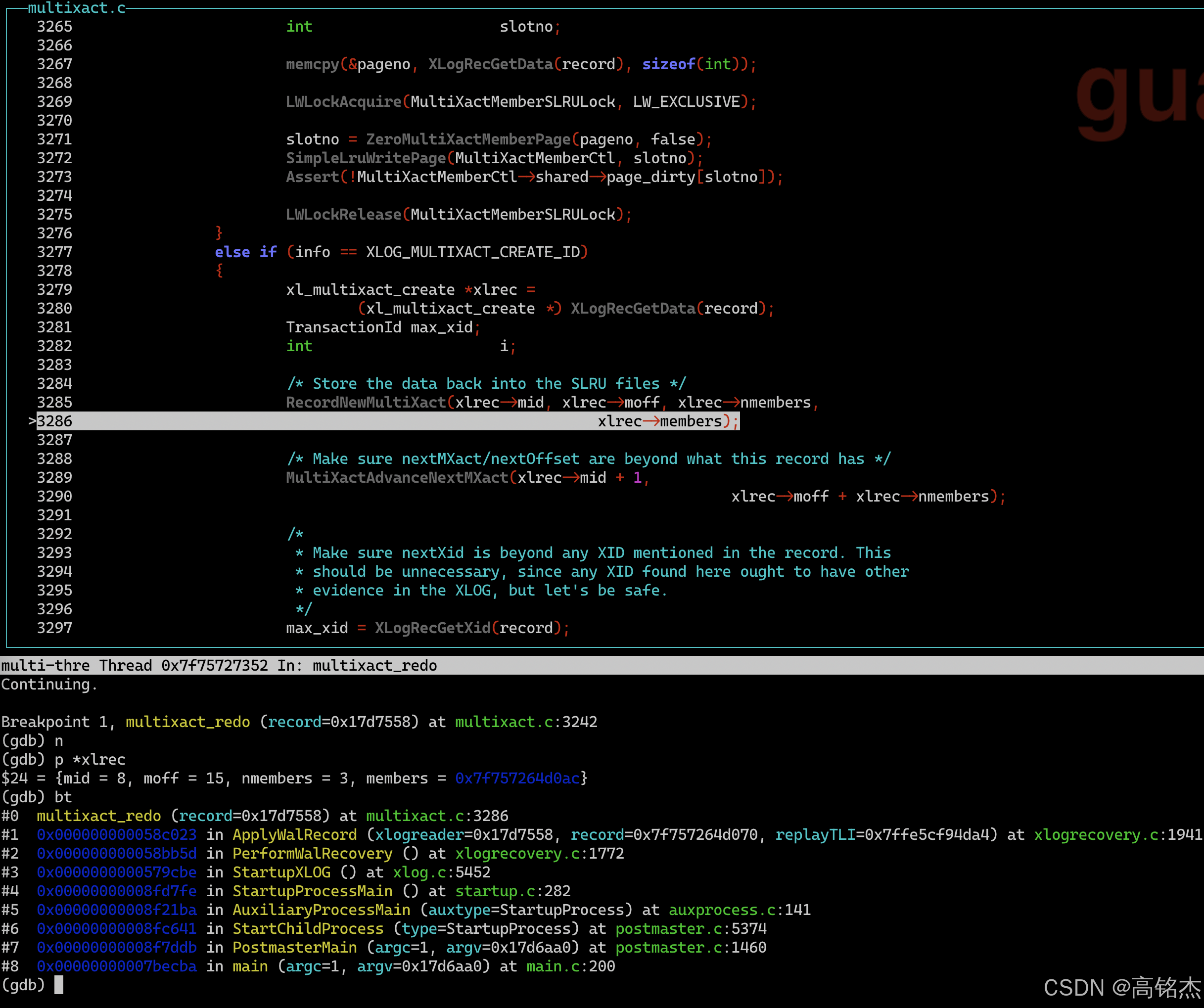Image resolution: width=1204 pixels, height=1008 pixels.
Task: Click the thread status bar showing multixact_redo
Action: 219,665
